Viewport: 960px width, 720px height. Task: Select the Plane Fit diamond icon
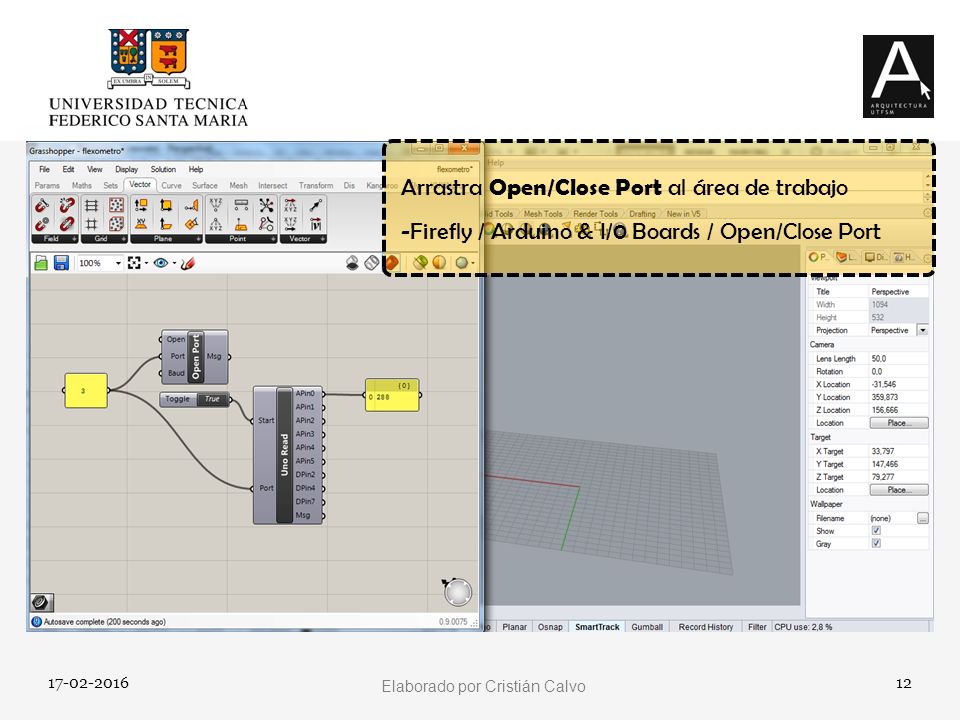click(192, 224)
